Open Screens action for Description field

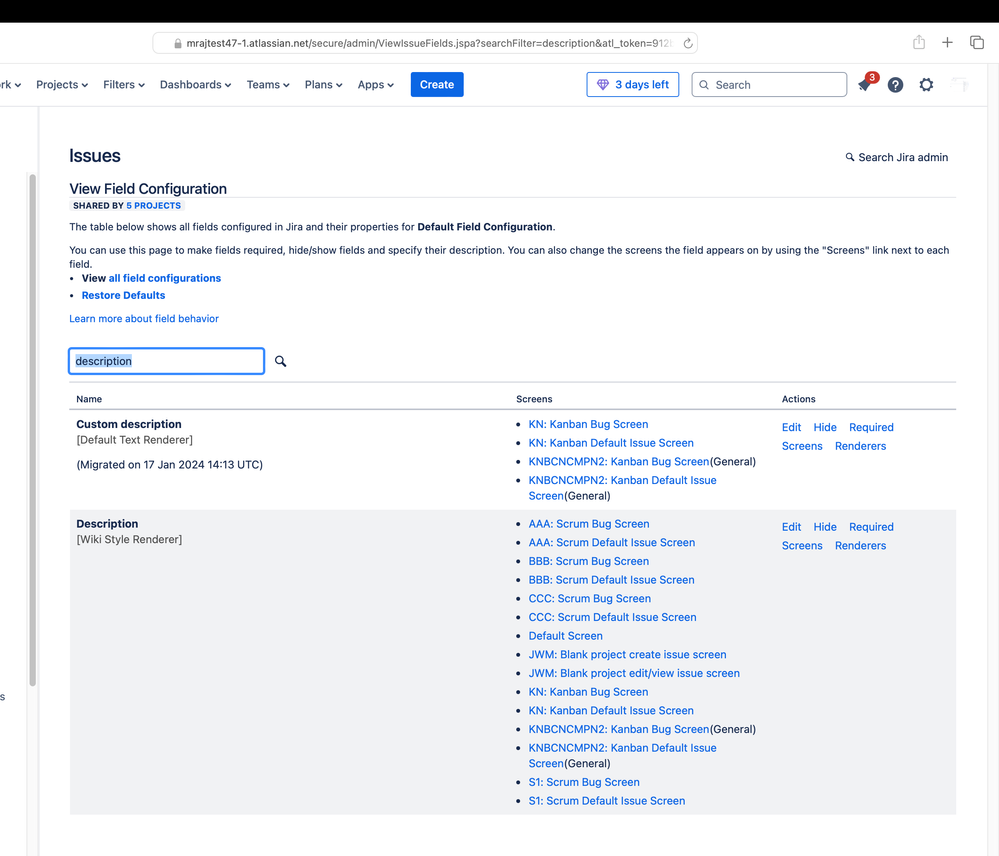802,546
